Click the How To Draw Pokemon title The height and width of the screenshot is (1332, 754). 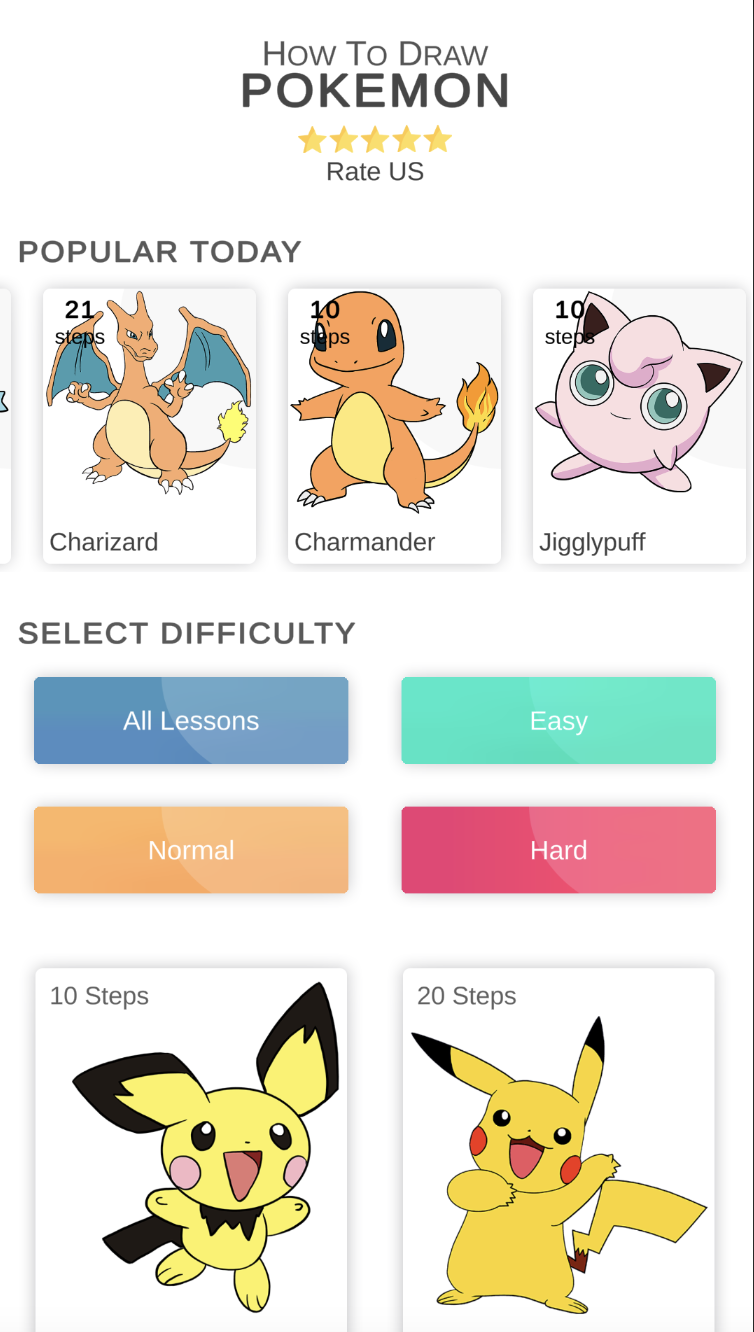click(x=375, y=76)
